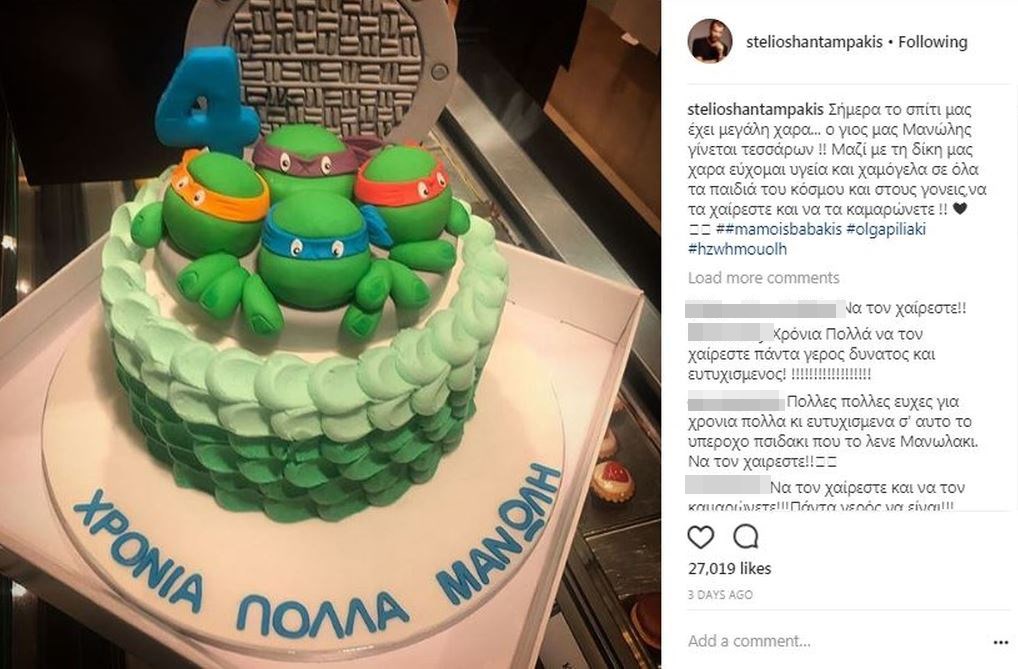Open first commenter's blurred username
The width and height of the screenshot is (1018, 669).
(764, 309)
